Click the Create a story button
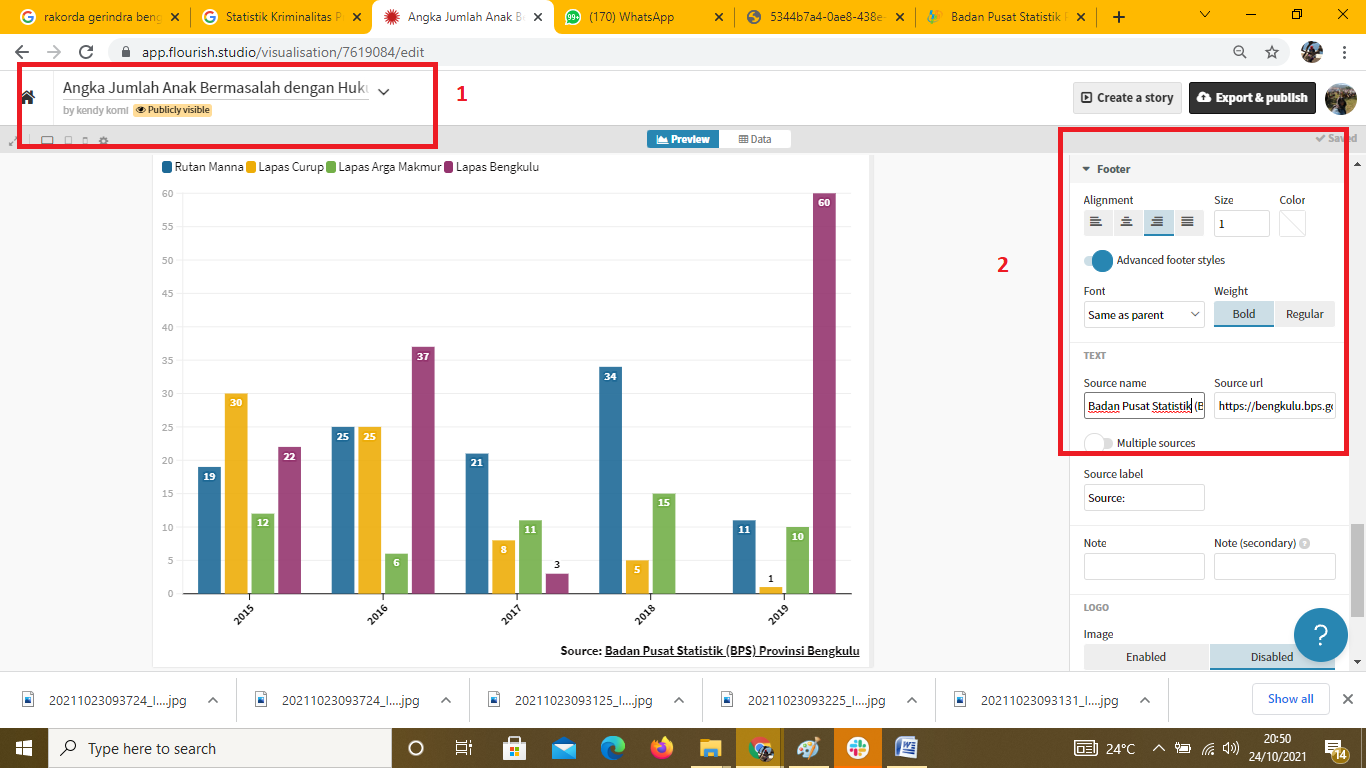 (x=1127, y=98)
